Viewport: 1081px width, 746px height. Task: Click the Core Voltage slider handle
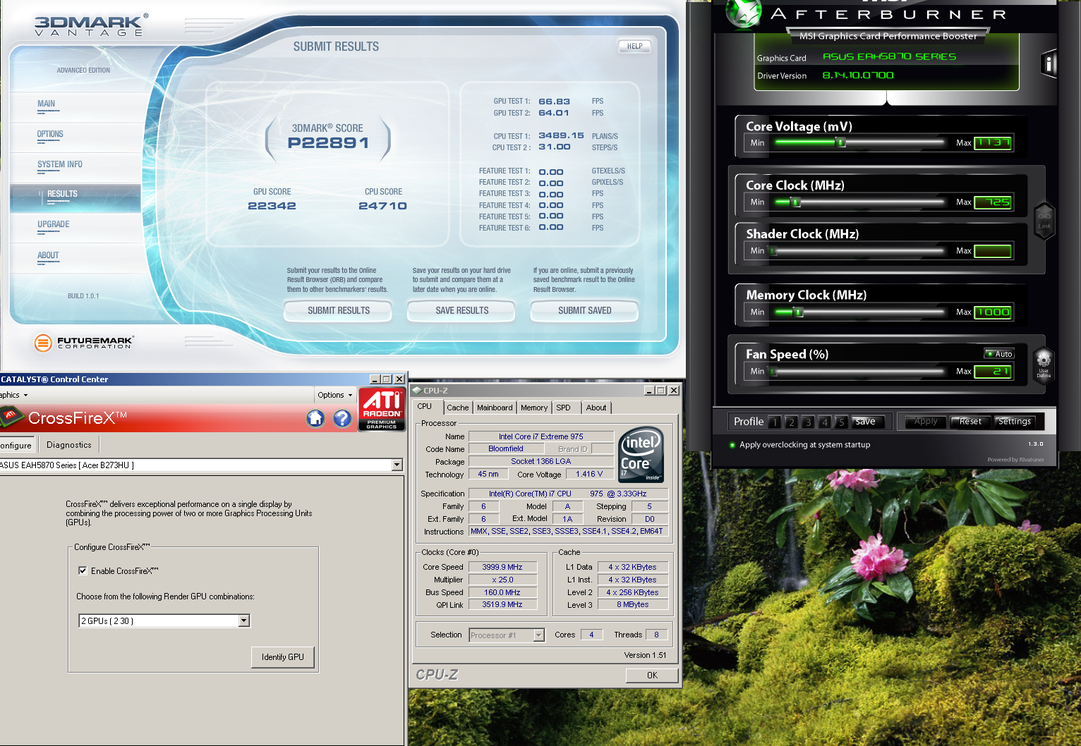(841, 143)
